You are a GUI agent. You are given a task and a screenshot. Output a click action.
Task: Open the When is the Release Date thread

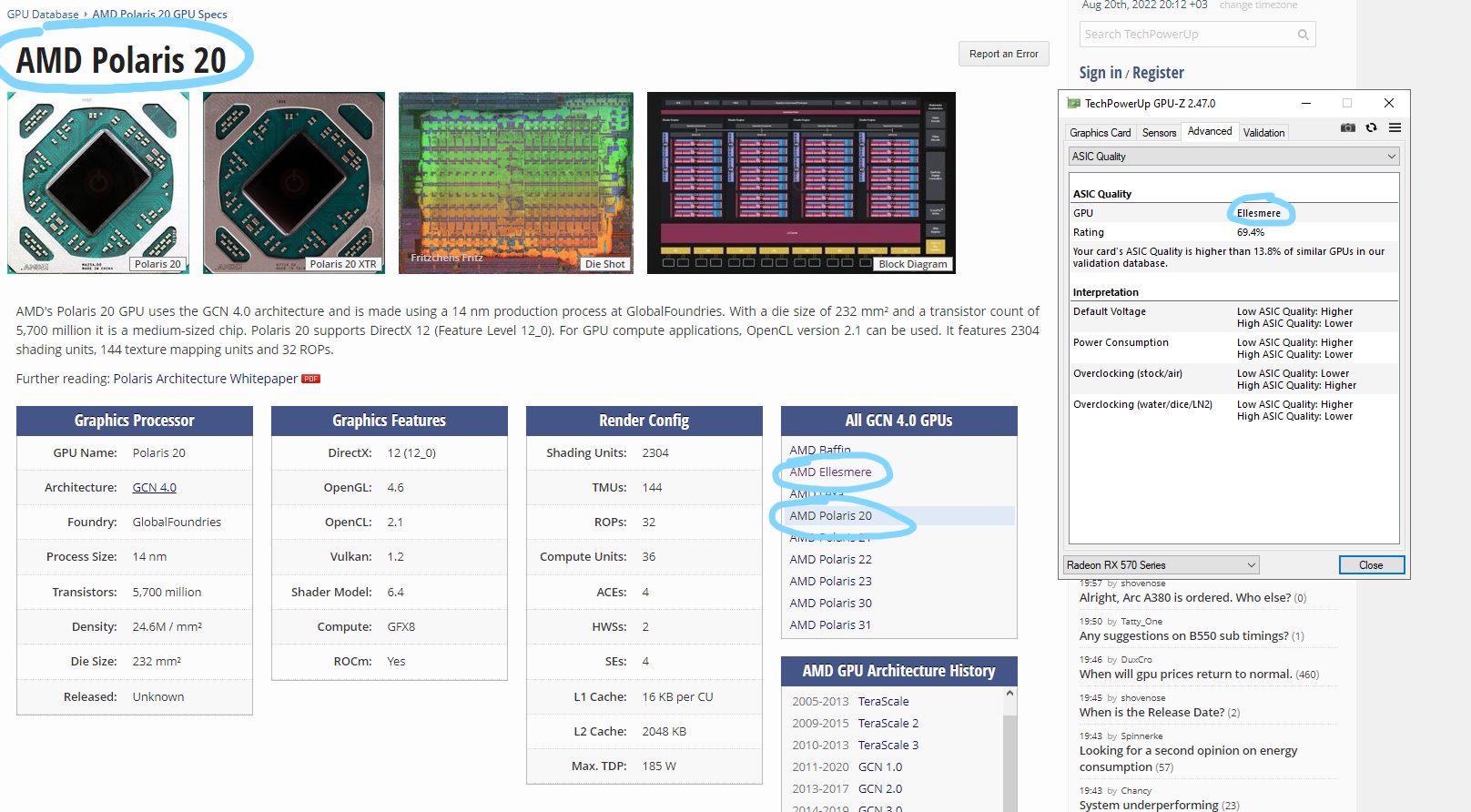pos(1151,713)
